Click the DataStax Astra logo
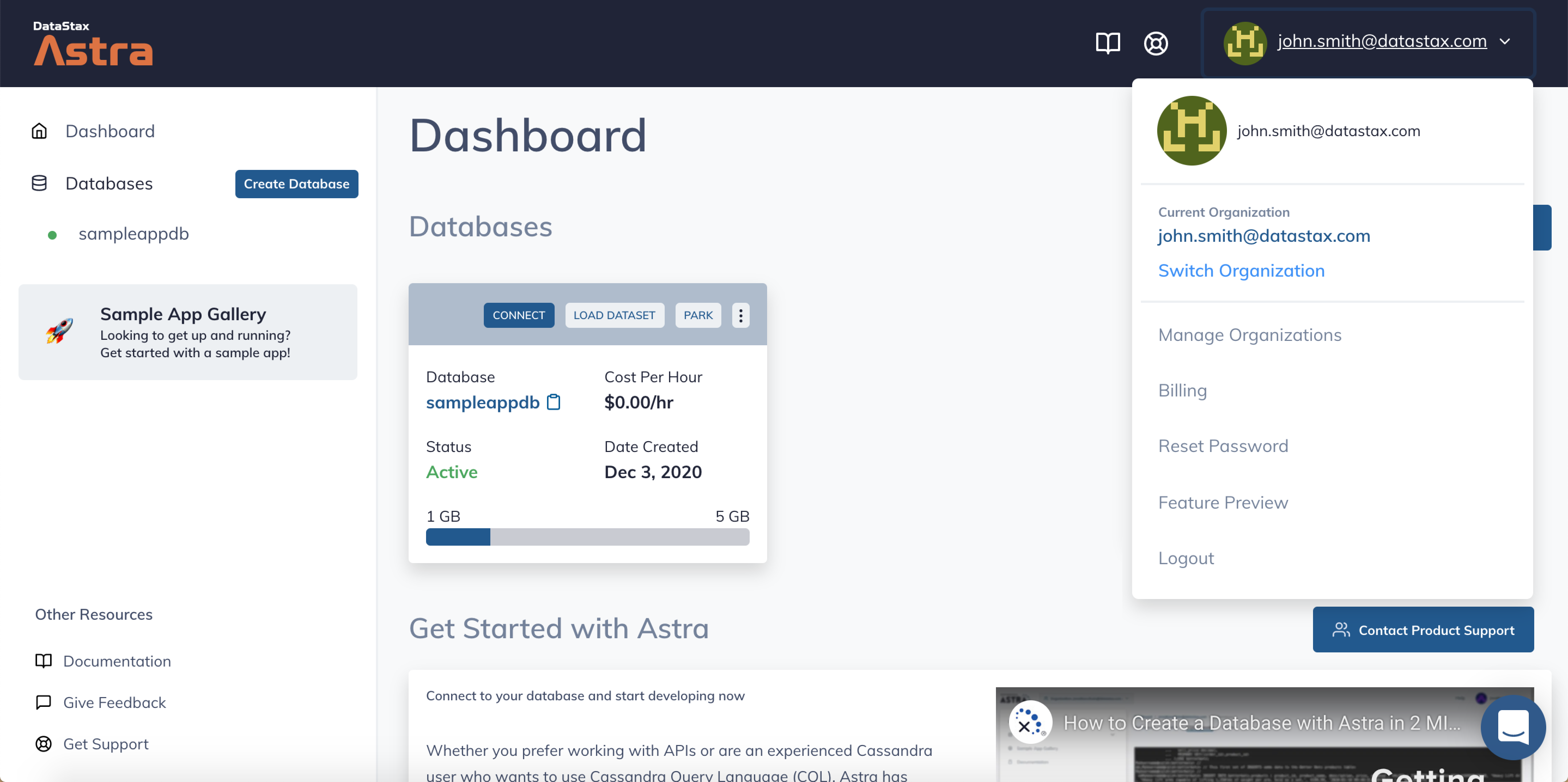The height and width of the screenshot is (782, 1568). click(93, 43)
